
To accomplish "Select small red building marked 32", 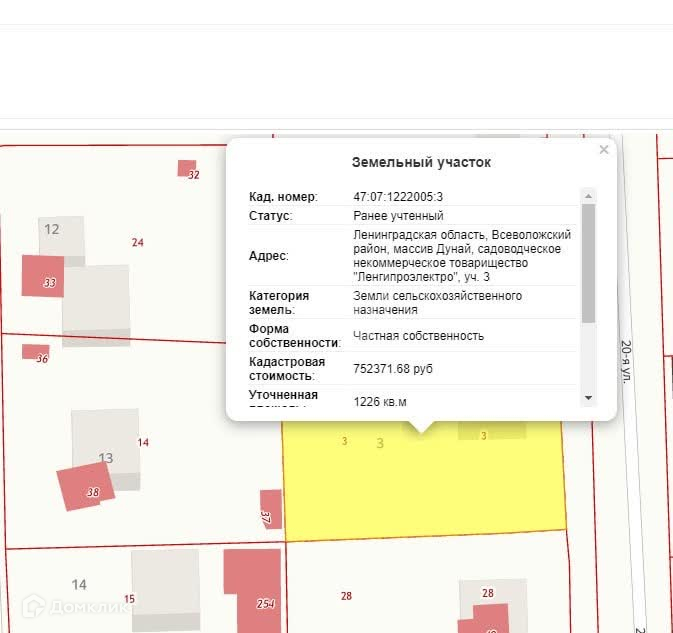I will tap(187, 168).
